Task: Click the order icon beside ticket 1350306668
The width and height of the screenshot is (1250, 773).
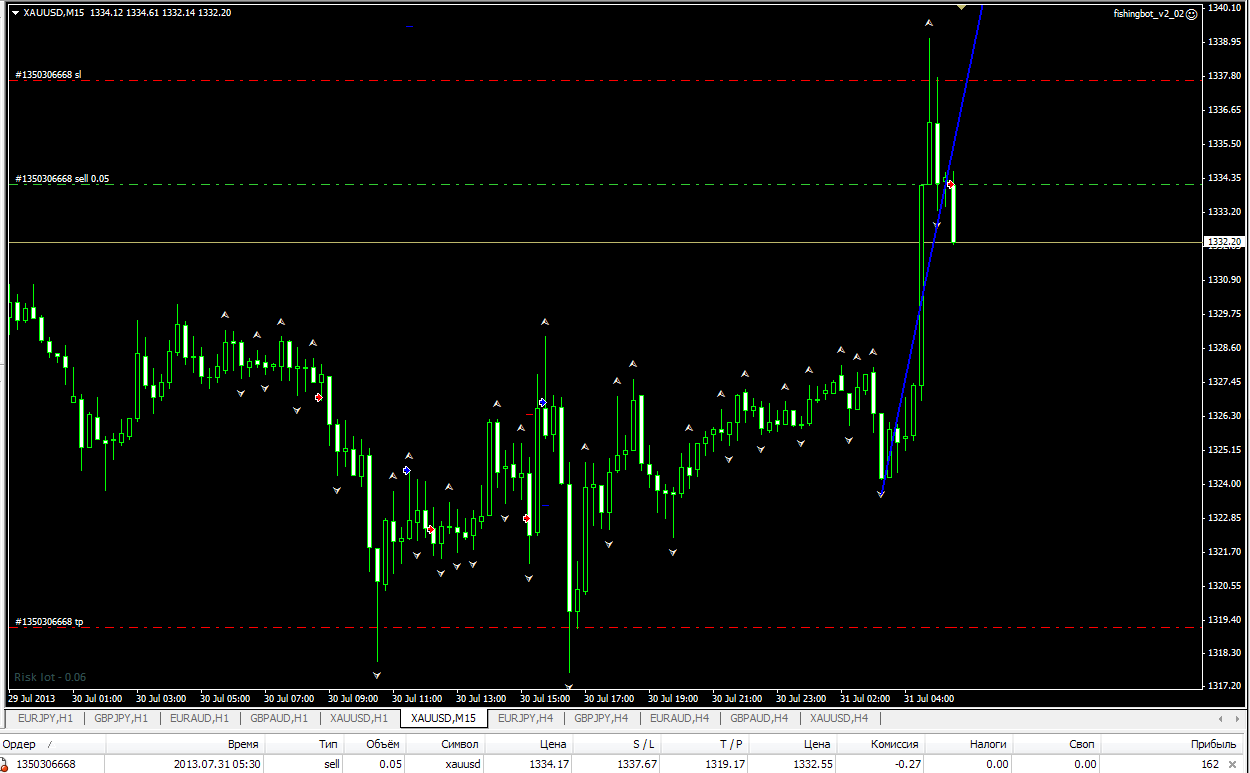Action: 5,764
